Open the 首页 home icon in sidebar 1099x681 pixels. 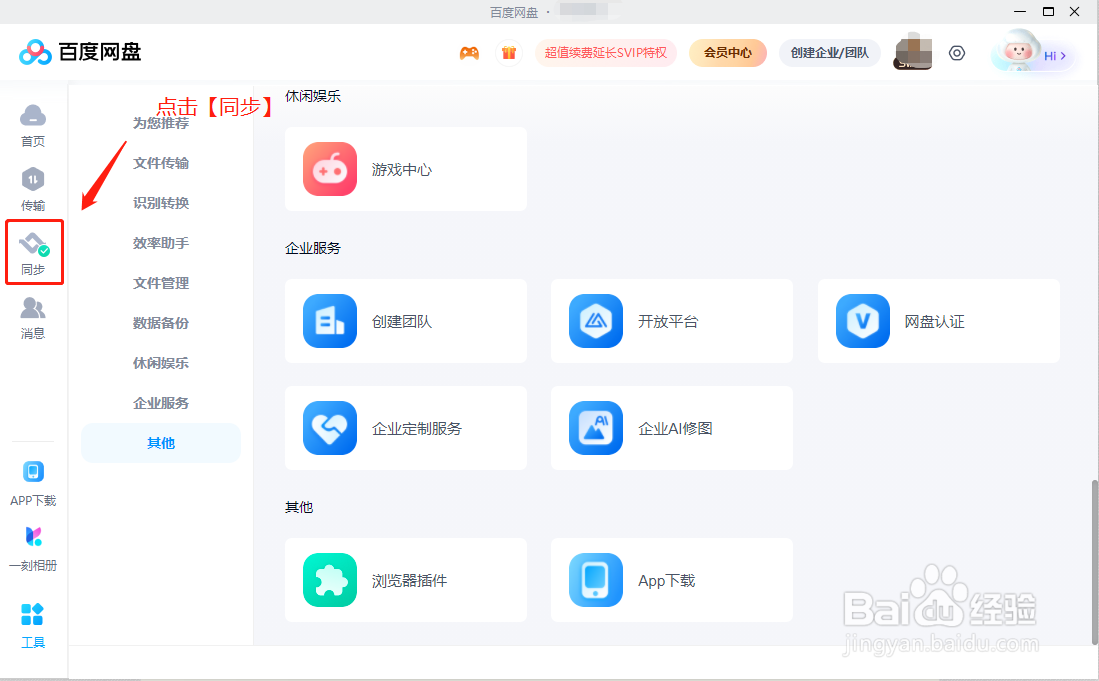pos(33,116)
